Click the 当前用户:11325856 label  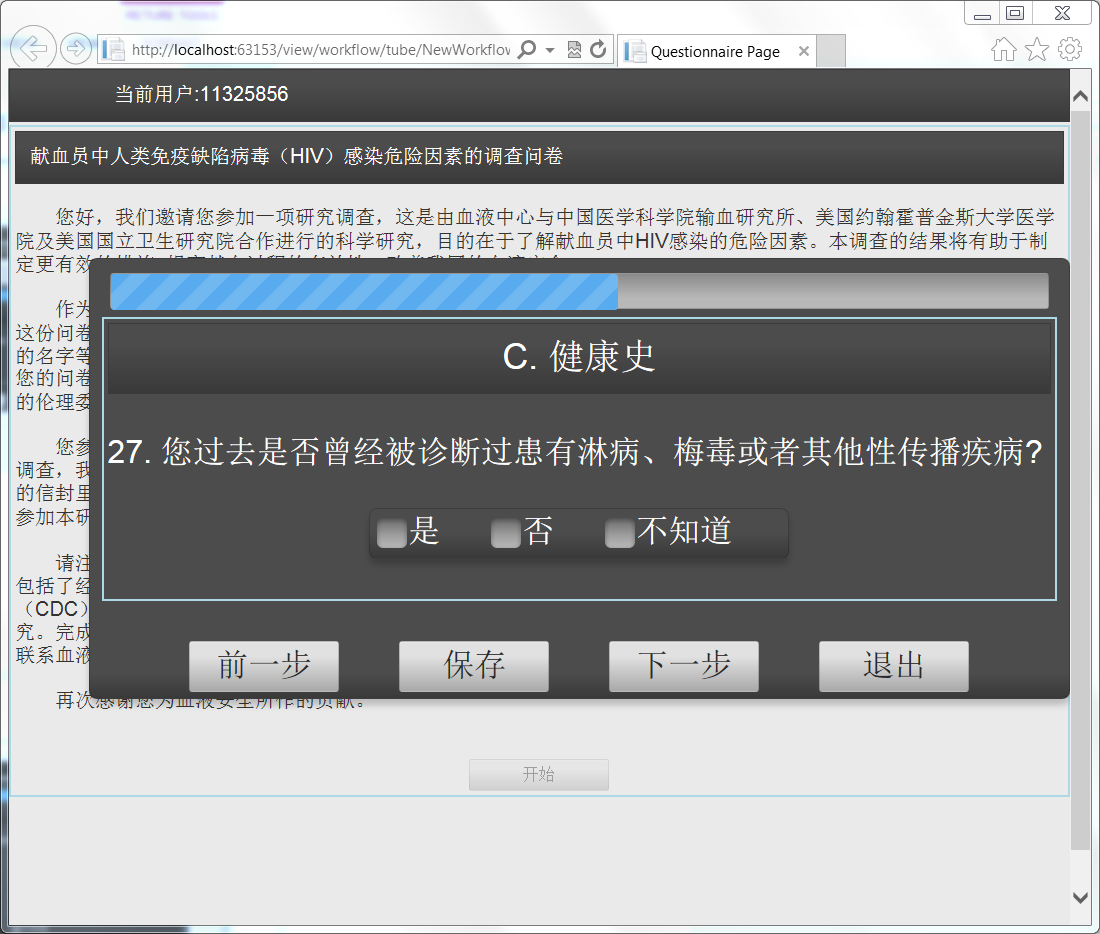201,94
